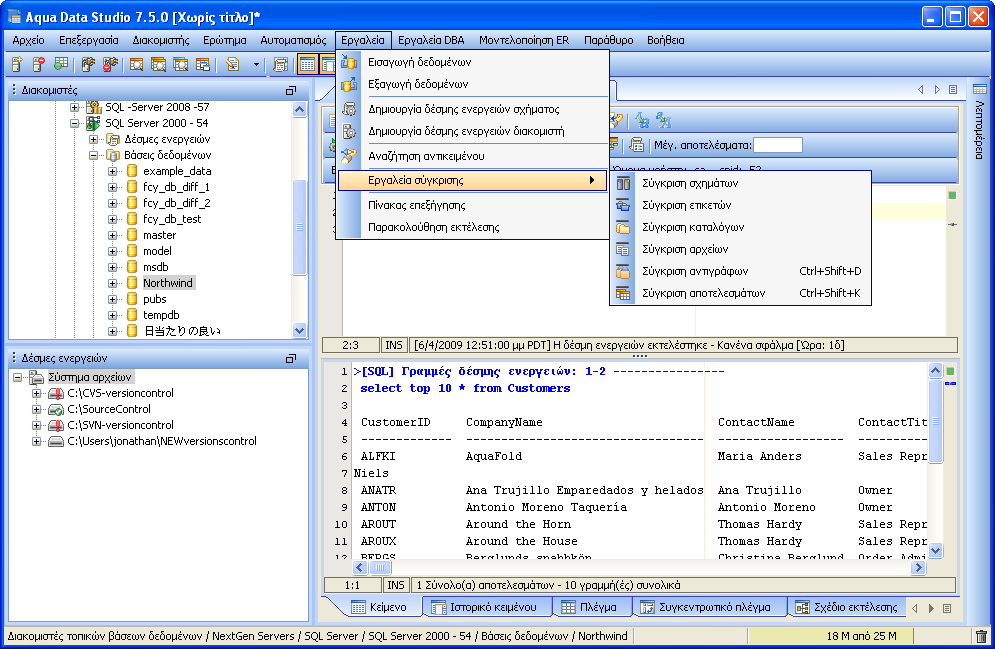Select Εισαγωγή δεδομένων from the menu
995x649 pixels.
[x=473, y=62]
